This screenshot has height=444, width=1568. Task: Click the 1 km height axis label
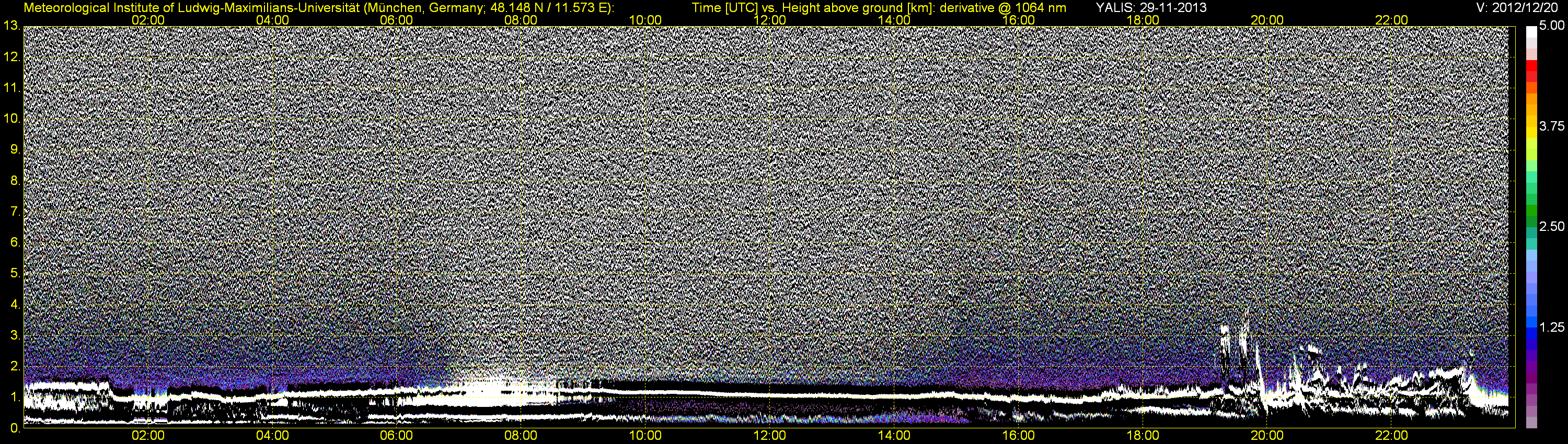[x=15, y=397]
